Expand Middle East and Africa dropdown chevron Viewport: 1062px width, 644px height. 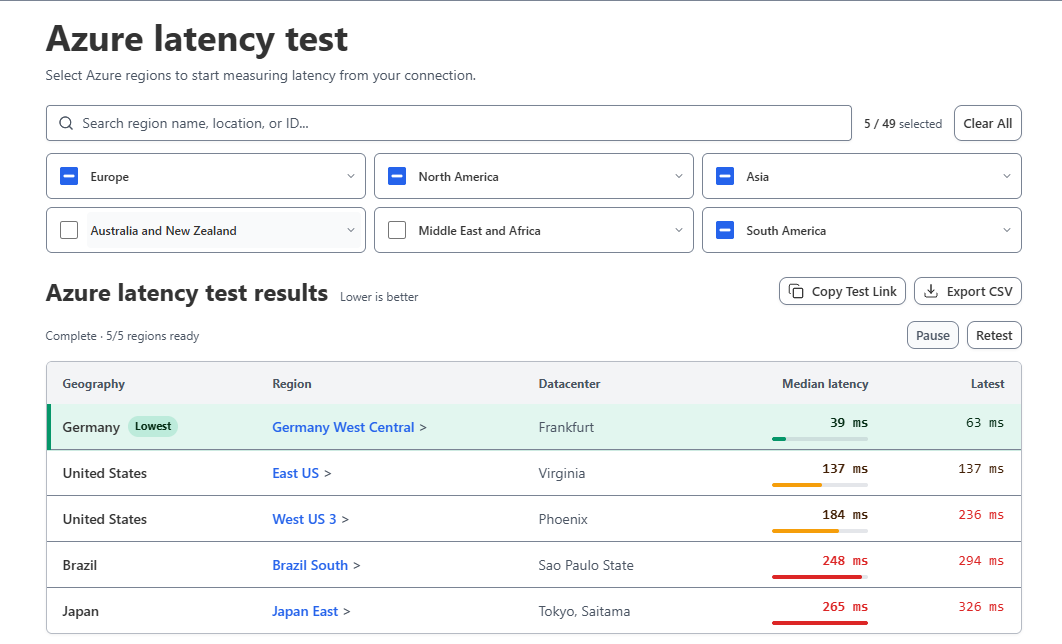click(x=679, y=230)
